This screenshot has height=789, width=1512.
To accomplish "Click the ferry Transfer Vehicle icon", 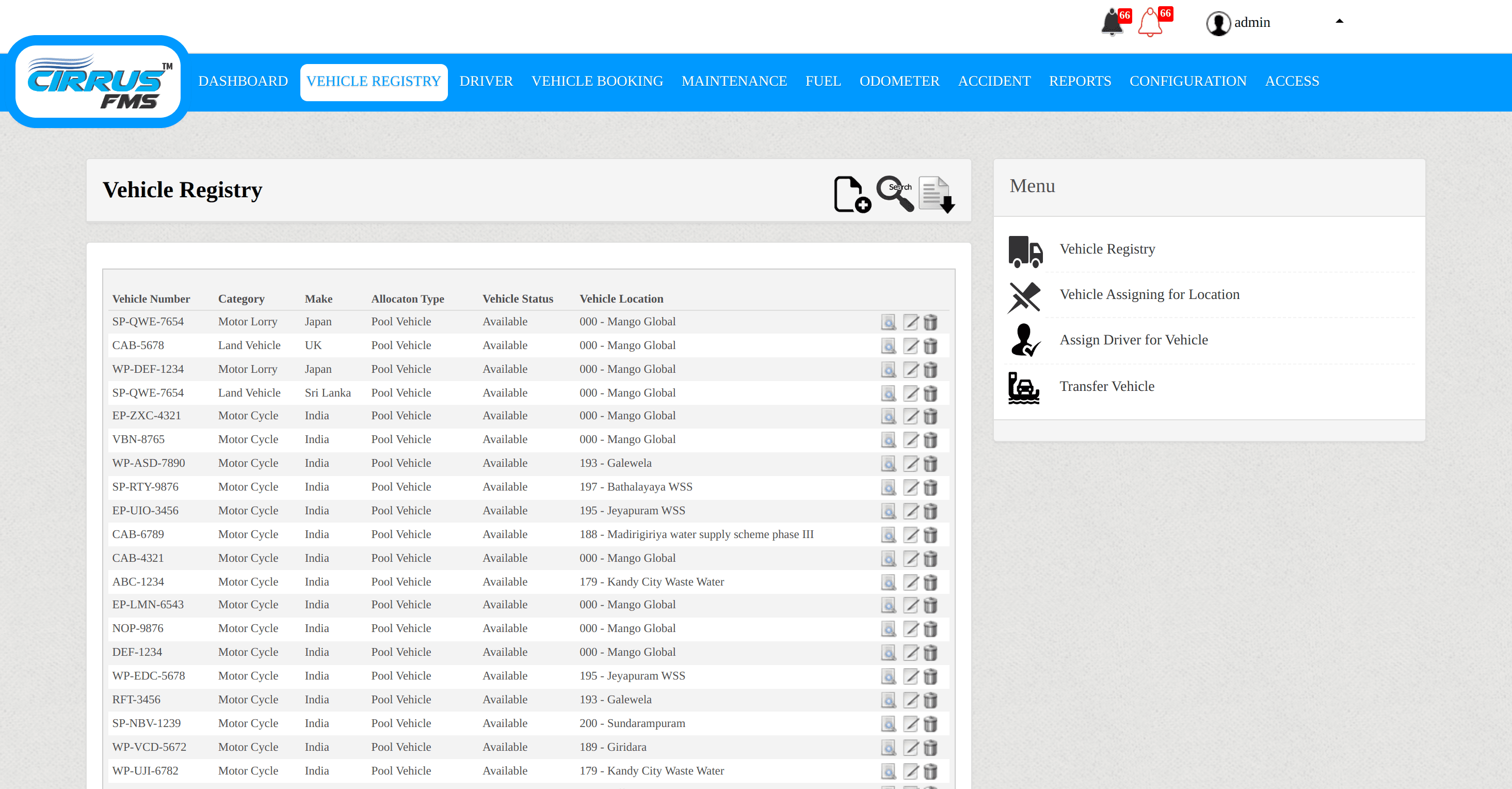I will pos(1024,388).
